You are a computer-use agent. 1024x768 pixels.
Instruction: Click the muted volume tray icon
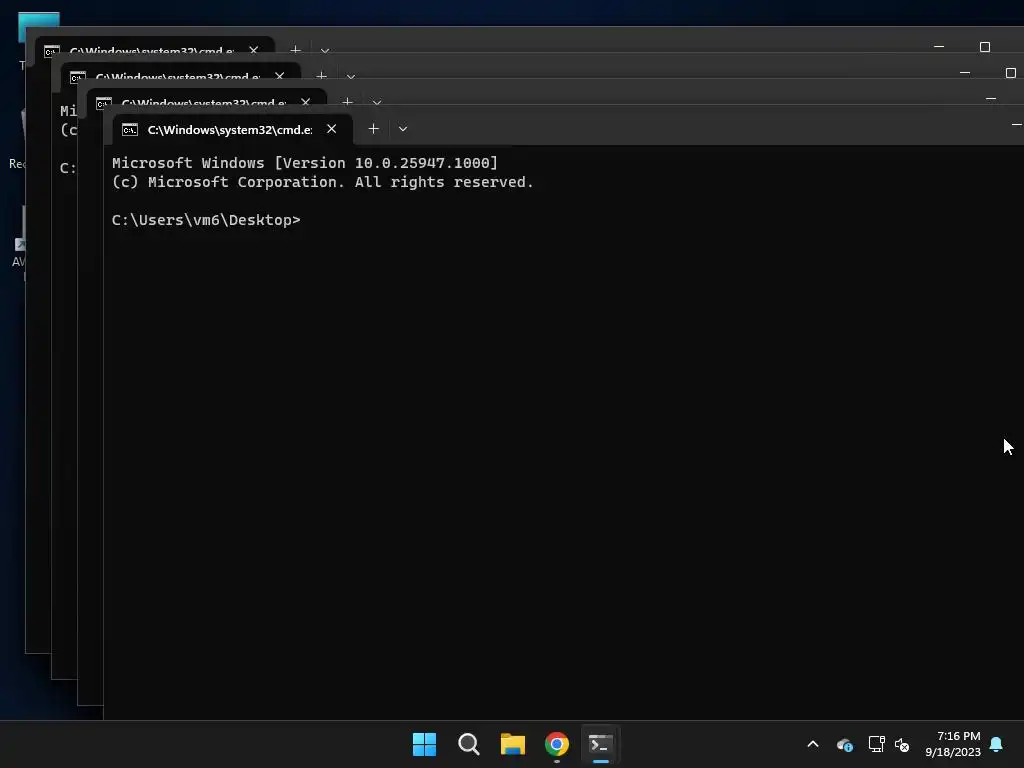(x=902, y=744)
